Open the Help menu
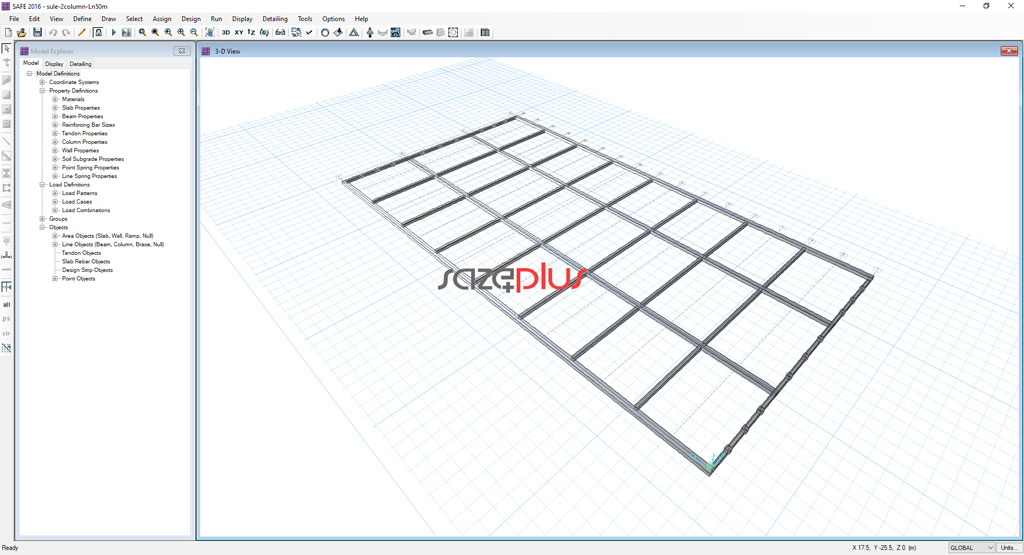This screenshot has width=1024, height=555. coord(361,19)
